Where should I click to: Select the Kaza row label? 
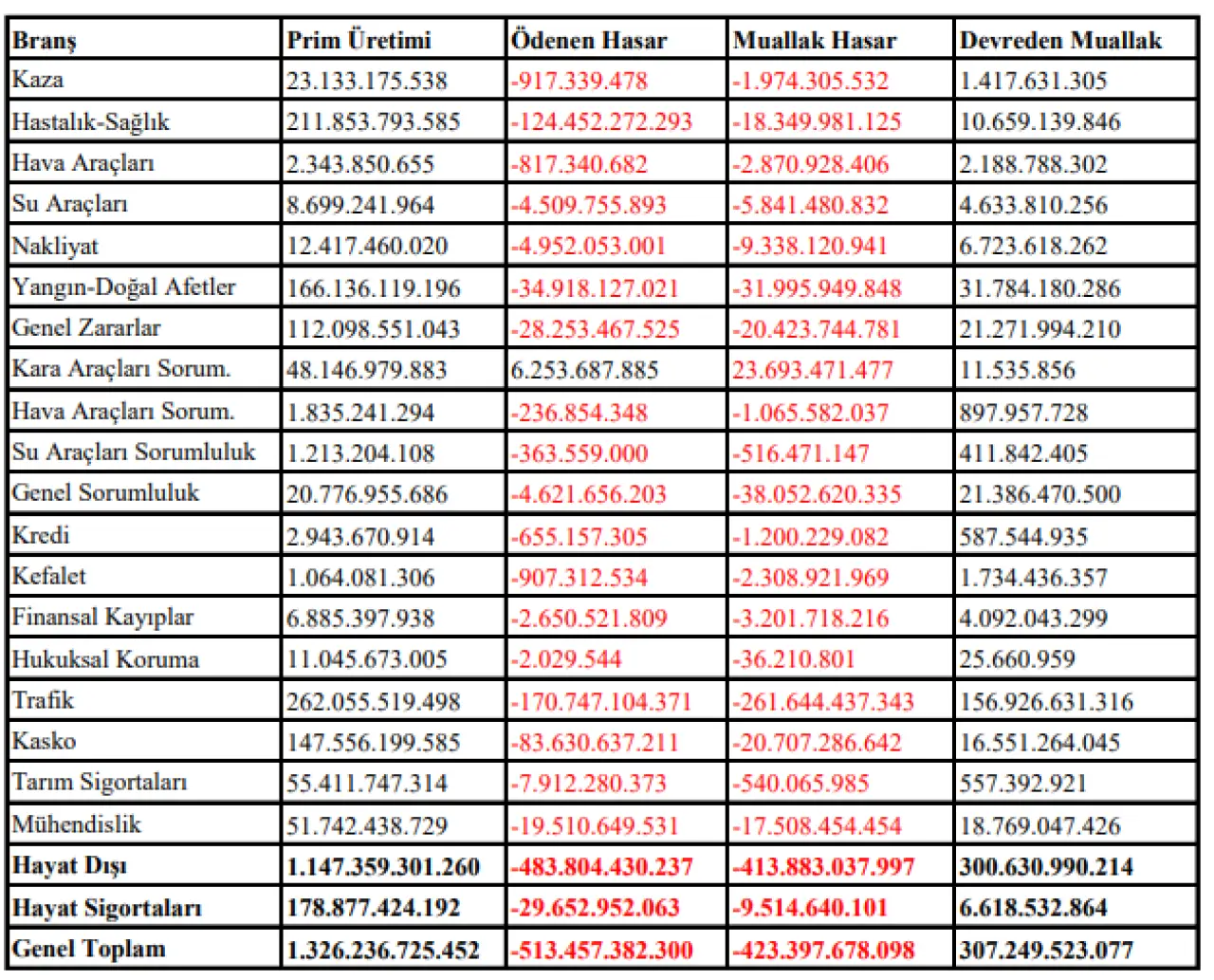click(38, 80)
